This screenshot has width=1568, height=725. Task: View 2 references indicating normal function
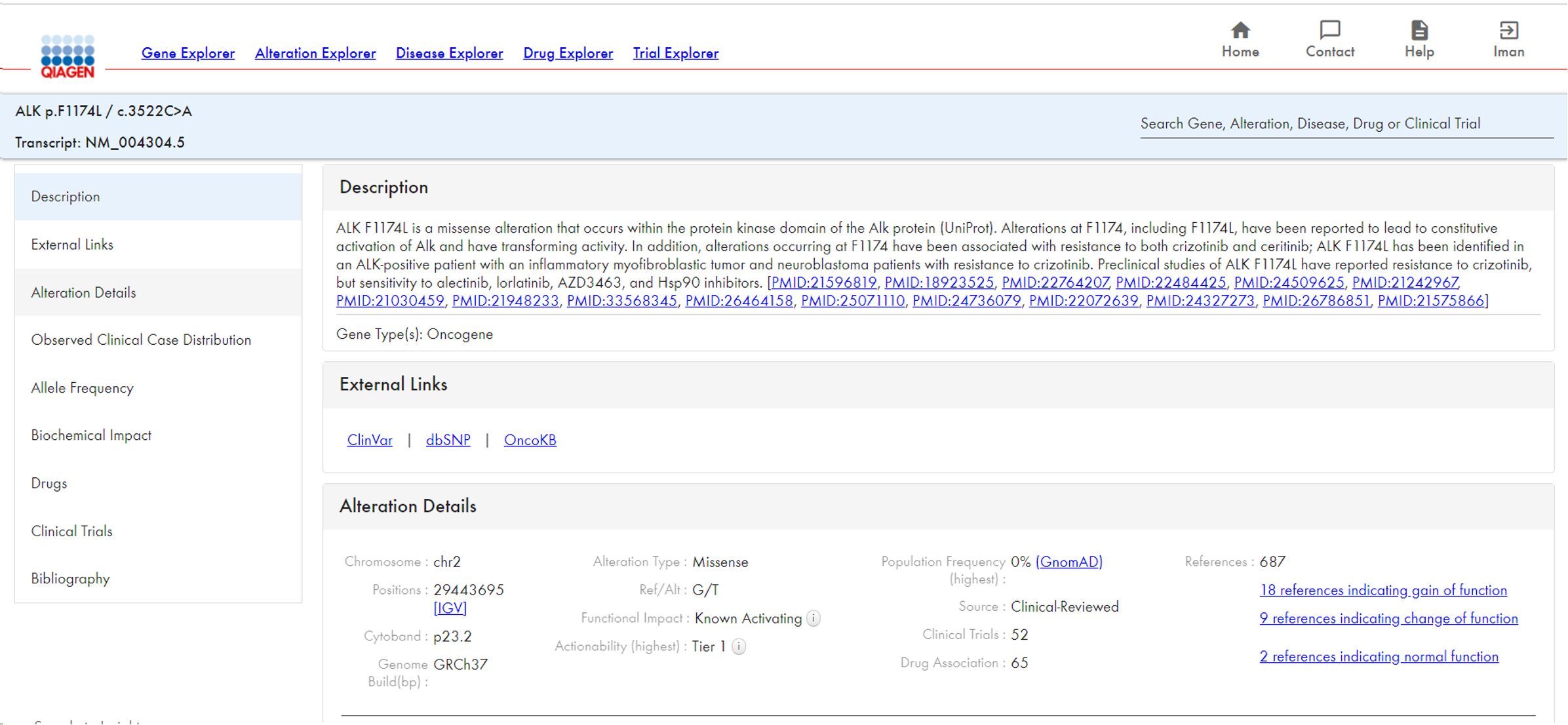point(1379,657)
